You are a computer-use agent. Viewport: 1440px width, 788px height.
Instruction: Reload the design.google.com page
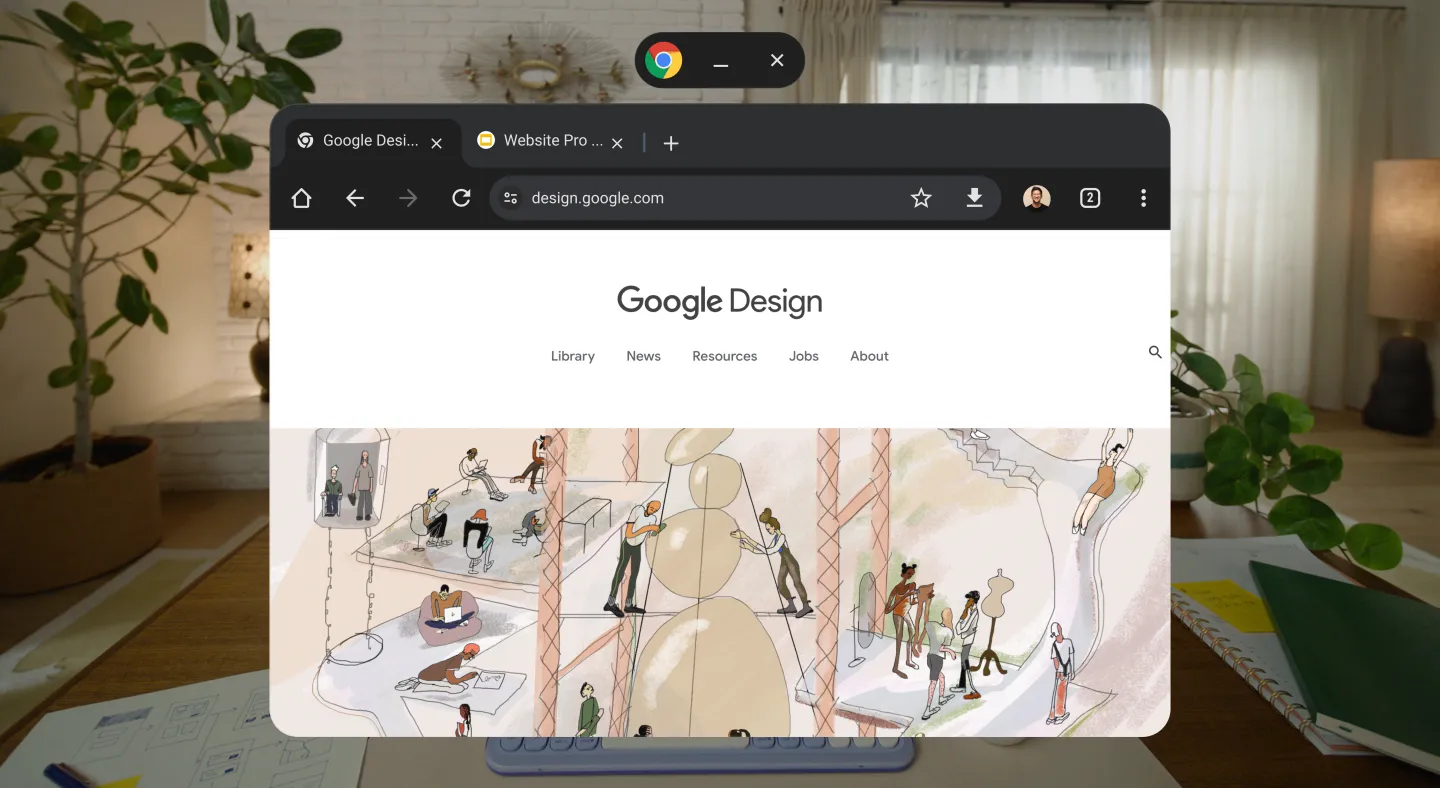click(461, 198)
